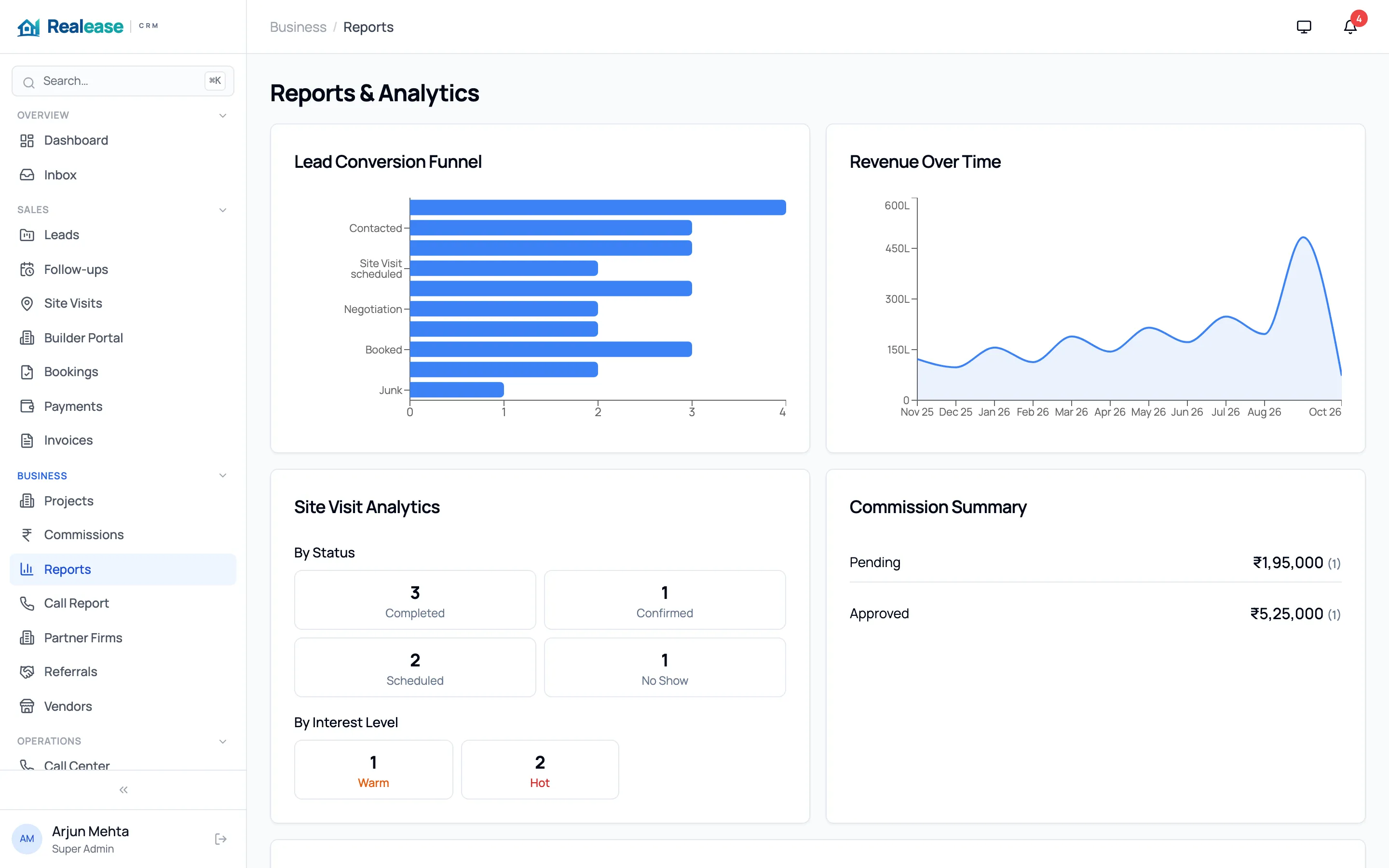1389x868 pixels.
Task: Click the Payments wallet icon
Action: pyautogui.click(x=27, y=406)
